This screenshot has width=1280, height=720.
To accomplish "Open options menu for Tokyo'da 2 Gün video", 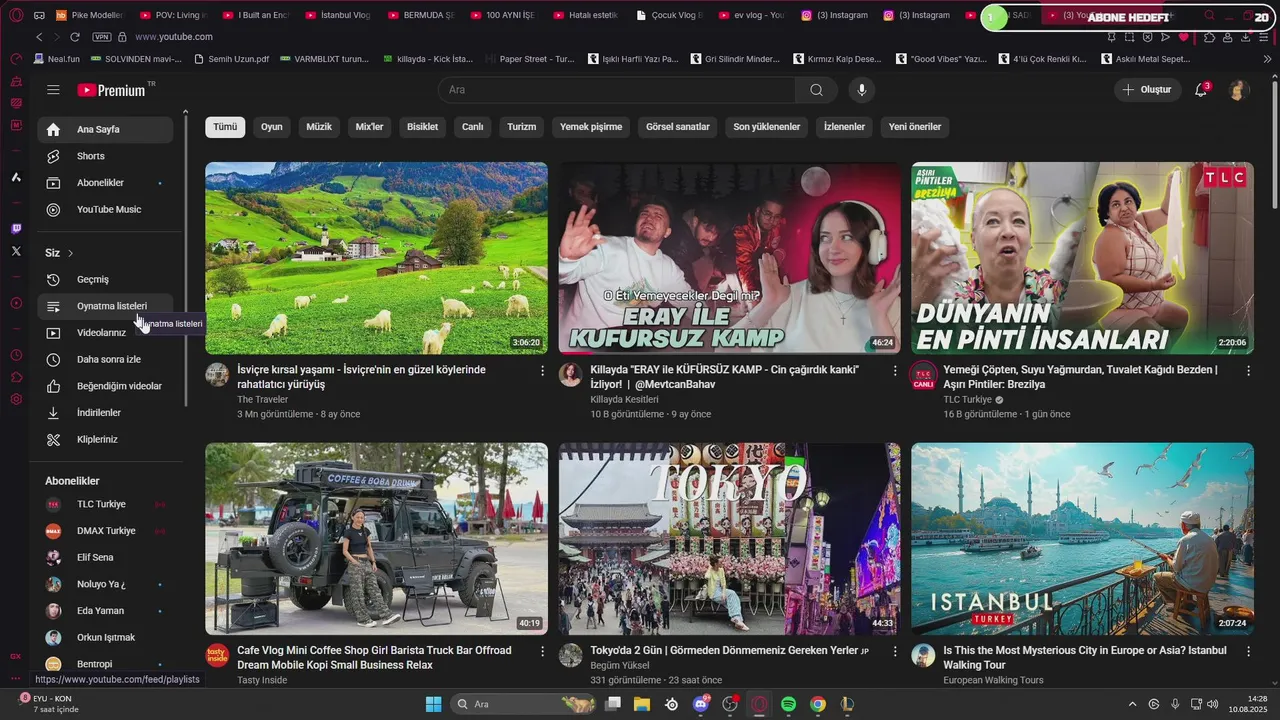I will click(896, 651).
